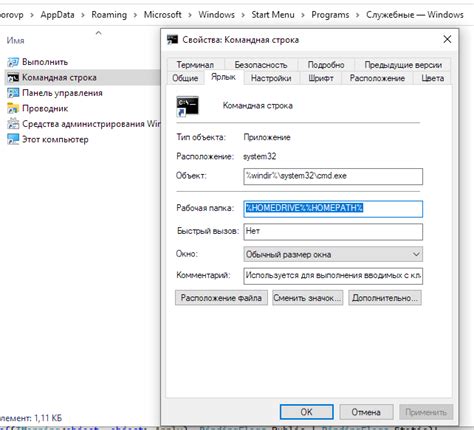474x430 pixels.
Task: Click the Рабочая папка input field
Action: pyautogui.click(x=333, y=209)
